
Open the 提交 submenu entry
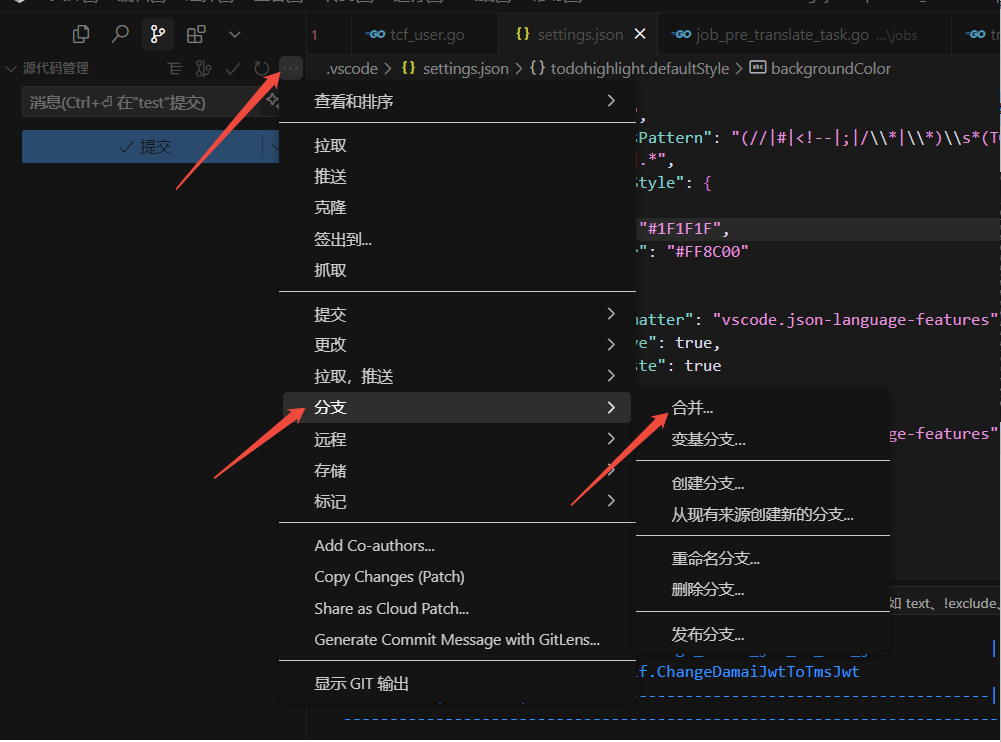tap(457, 314)
